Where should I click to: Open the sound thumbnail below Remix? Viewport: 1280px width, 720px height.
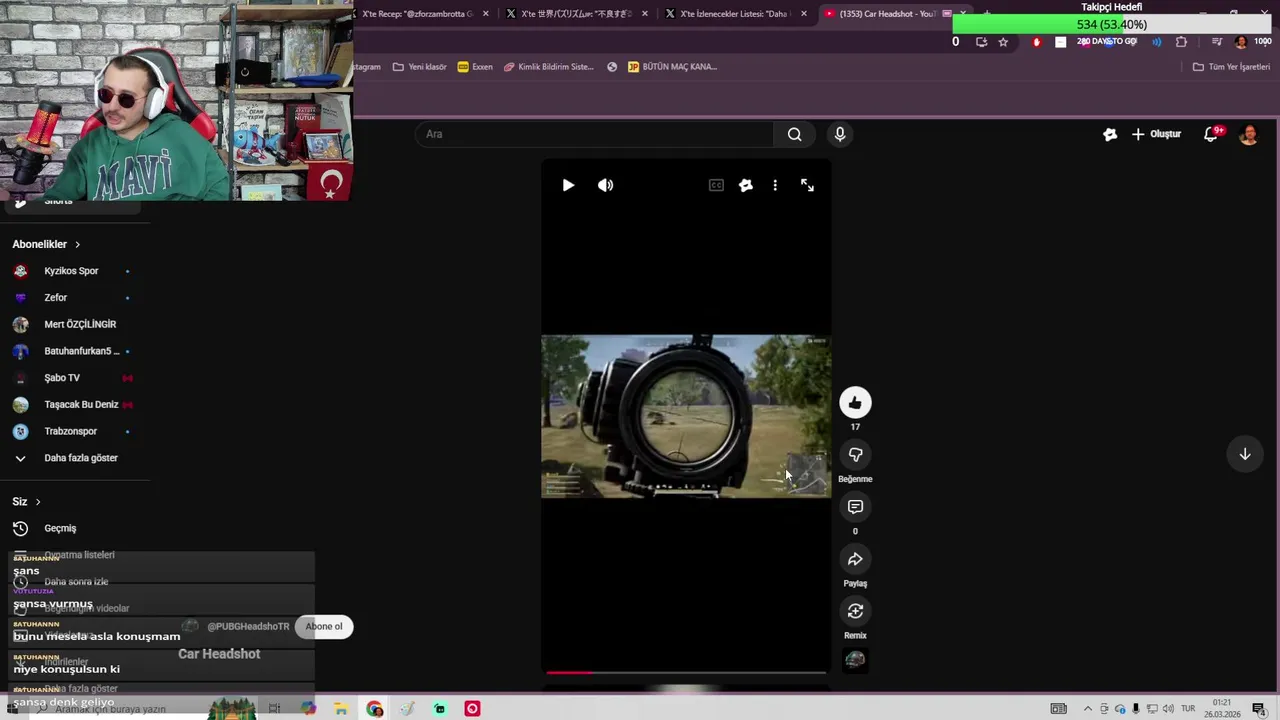(855, 660)
